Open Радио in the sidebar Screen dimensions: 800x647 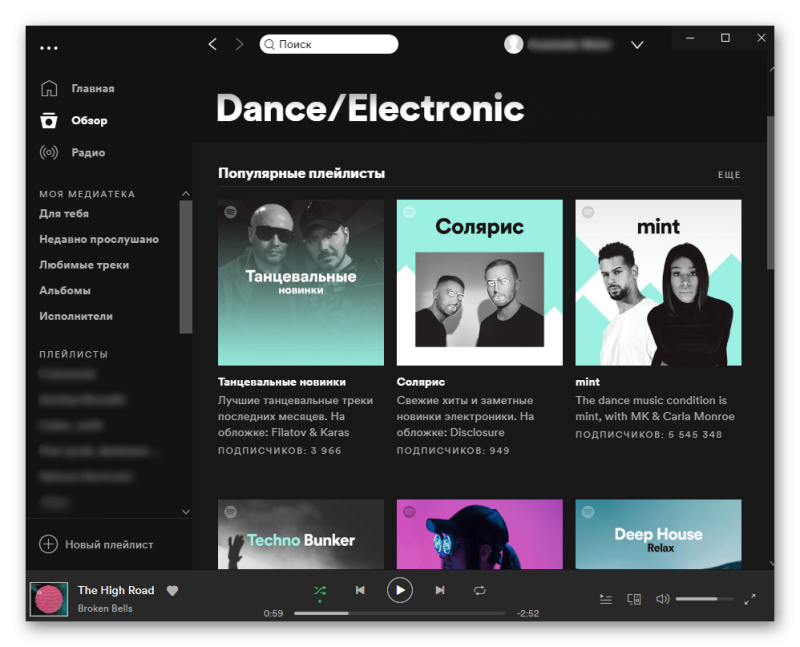tap(88, 153)
